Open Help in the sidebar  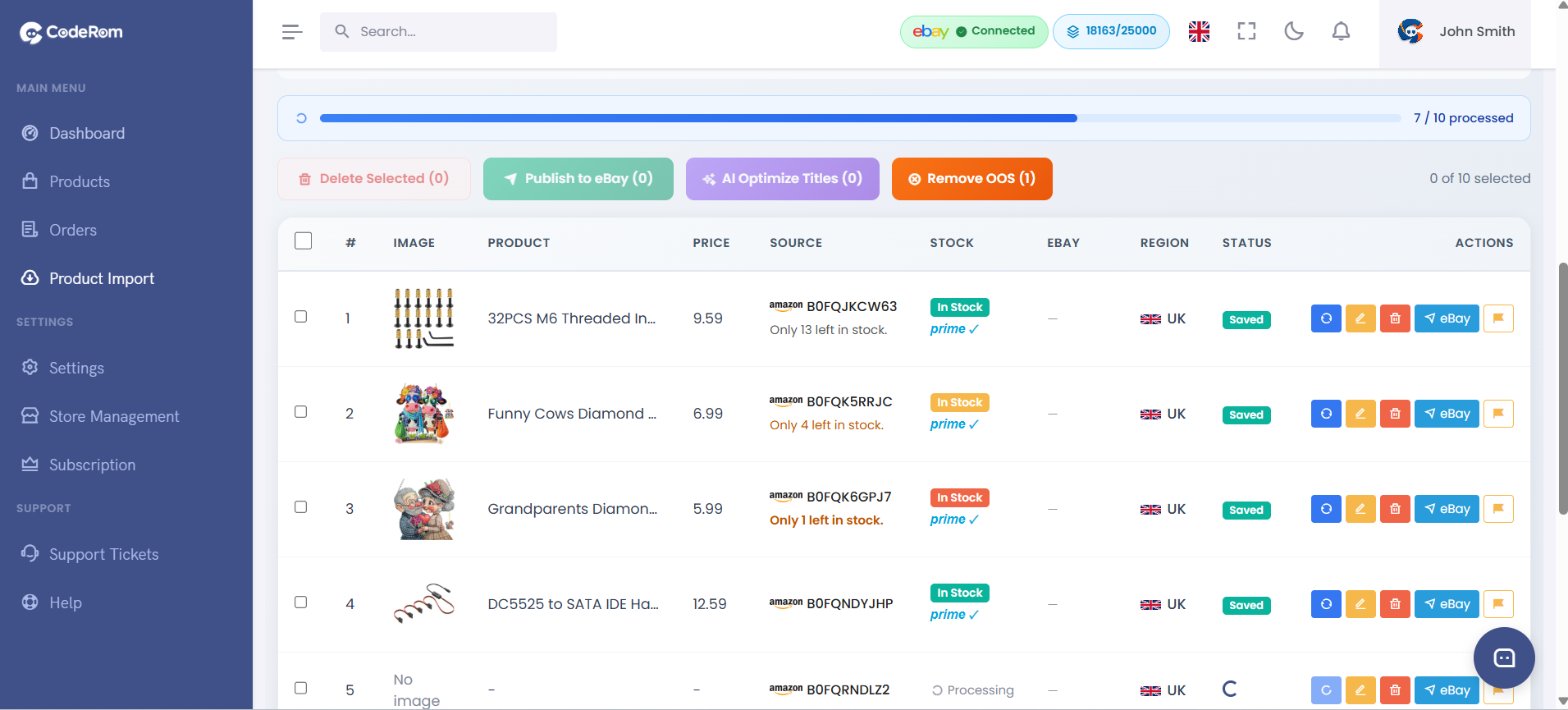pos(65,602)
